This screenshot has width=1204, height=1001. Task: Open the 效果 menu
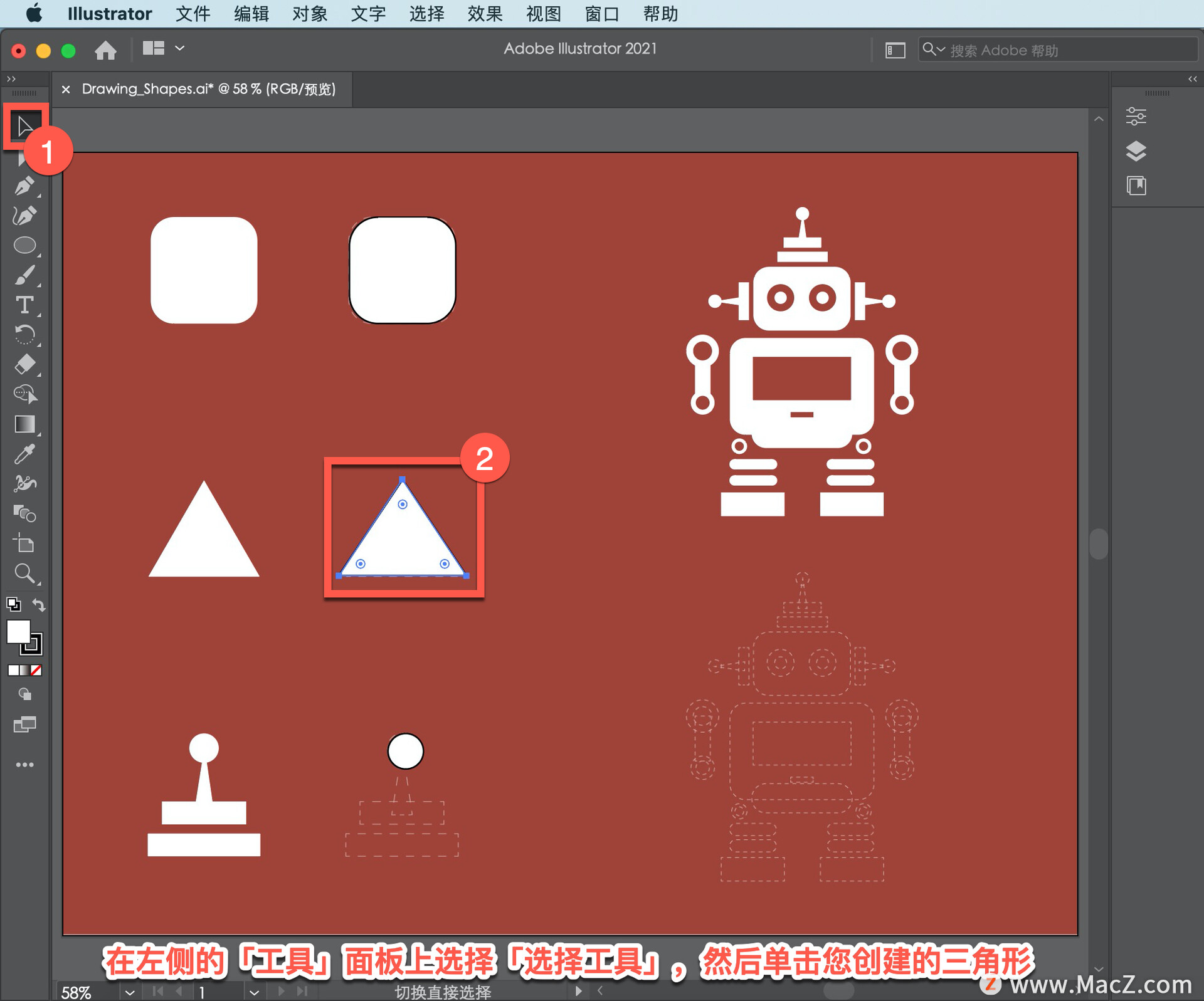[485, 14]
